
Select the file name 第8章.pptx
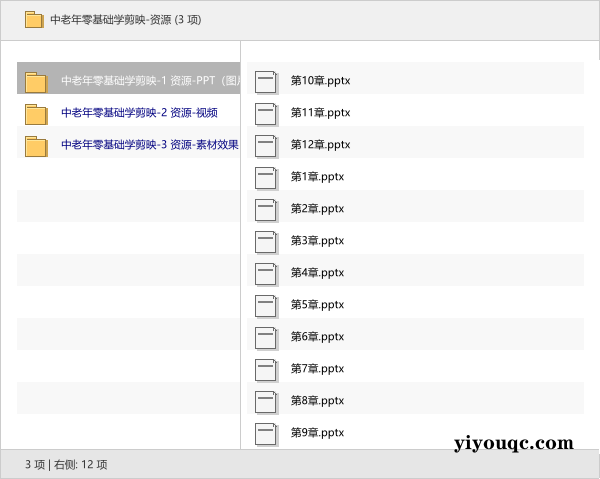tap(317, 401)
